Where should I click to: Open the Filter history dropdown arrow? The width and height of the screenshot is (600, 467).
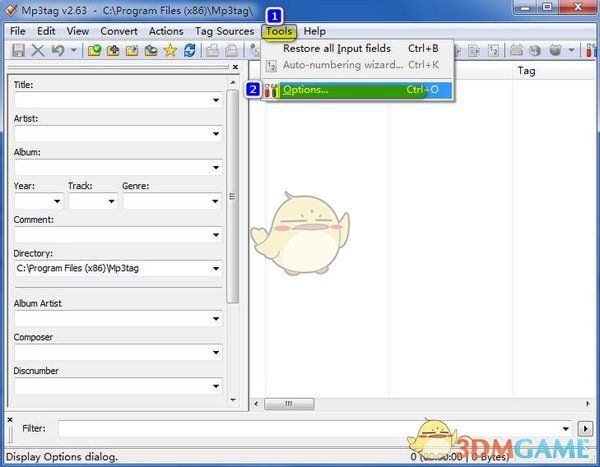566,429
